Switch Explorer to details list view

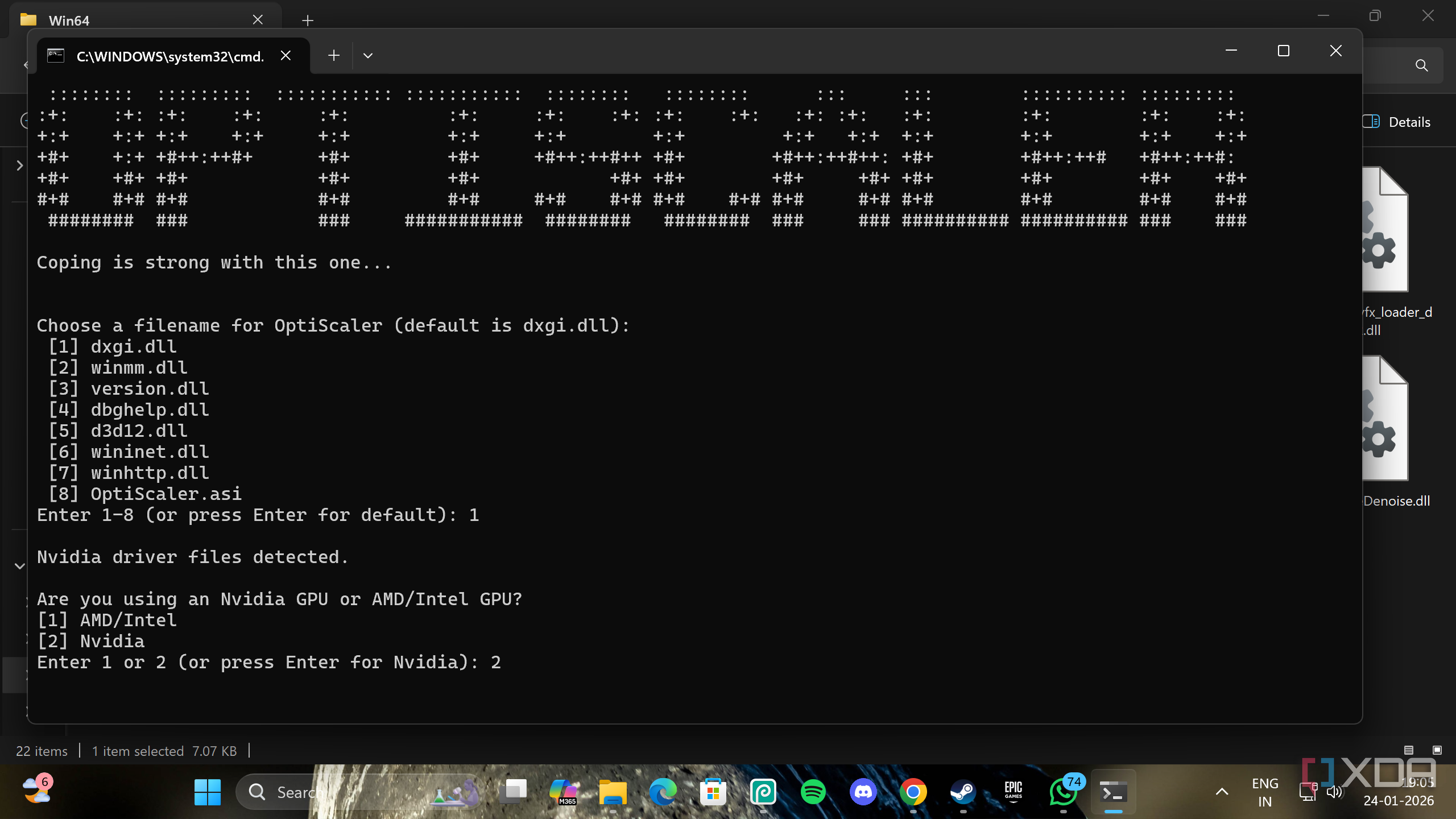point(1409,750)
